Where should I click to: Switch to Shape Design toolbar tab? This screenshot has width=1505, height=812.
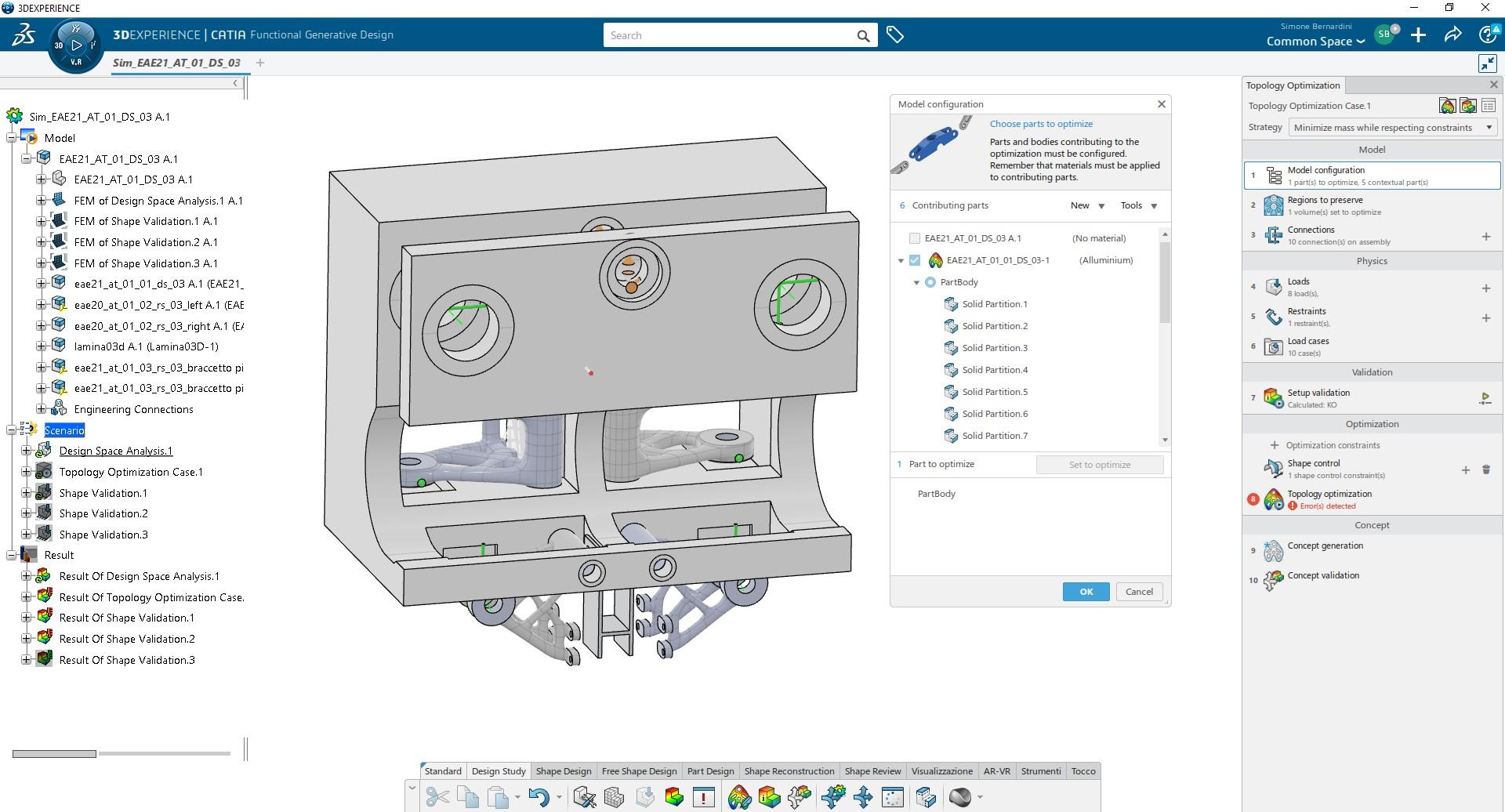(x=564, y=771)
